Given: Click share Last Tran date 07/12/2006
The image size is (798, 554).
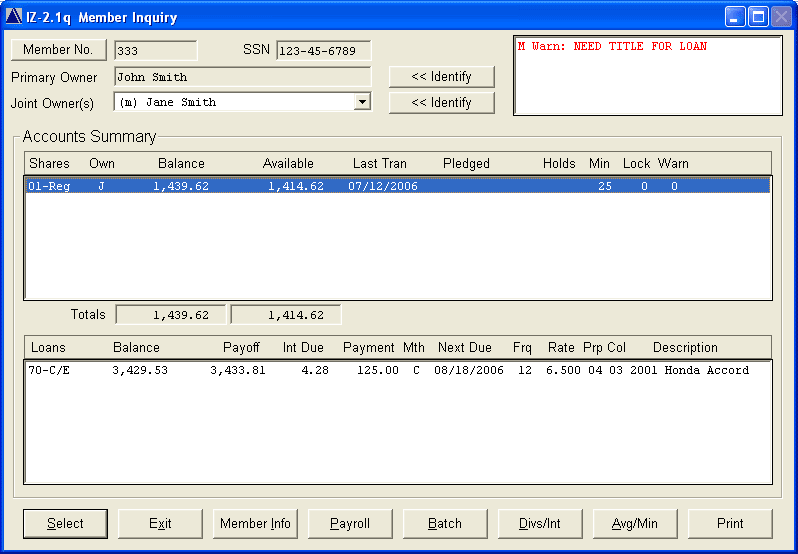Looking at the screenshot, I should [383, 186].
